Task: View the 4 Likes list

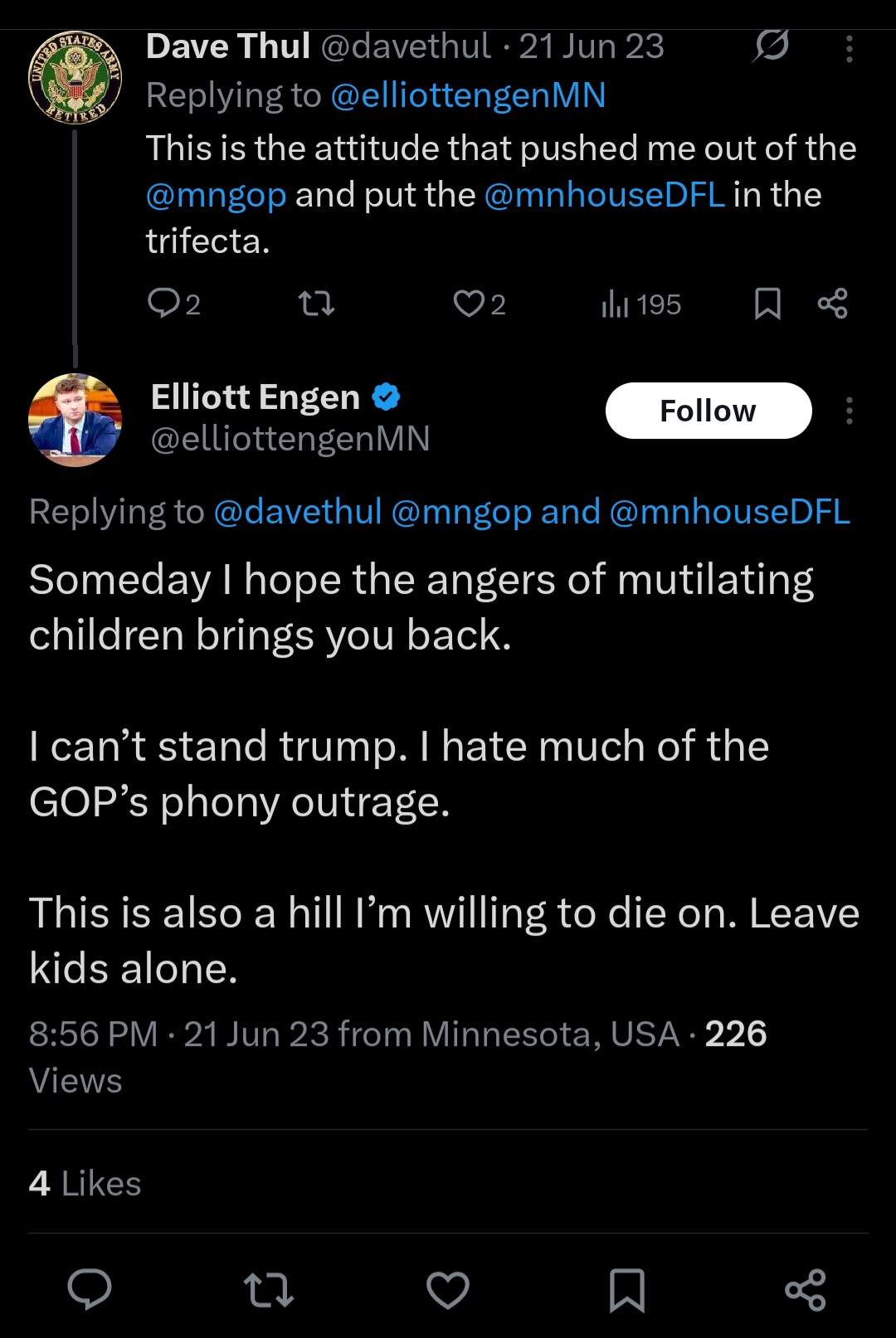Action: [85, 1184]
